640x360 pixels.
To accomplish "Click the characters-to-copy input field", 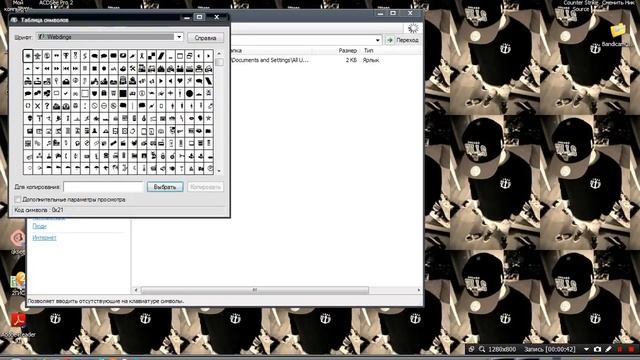I will [103, 187].
